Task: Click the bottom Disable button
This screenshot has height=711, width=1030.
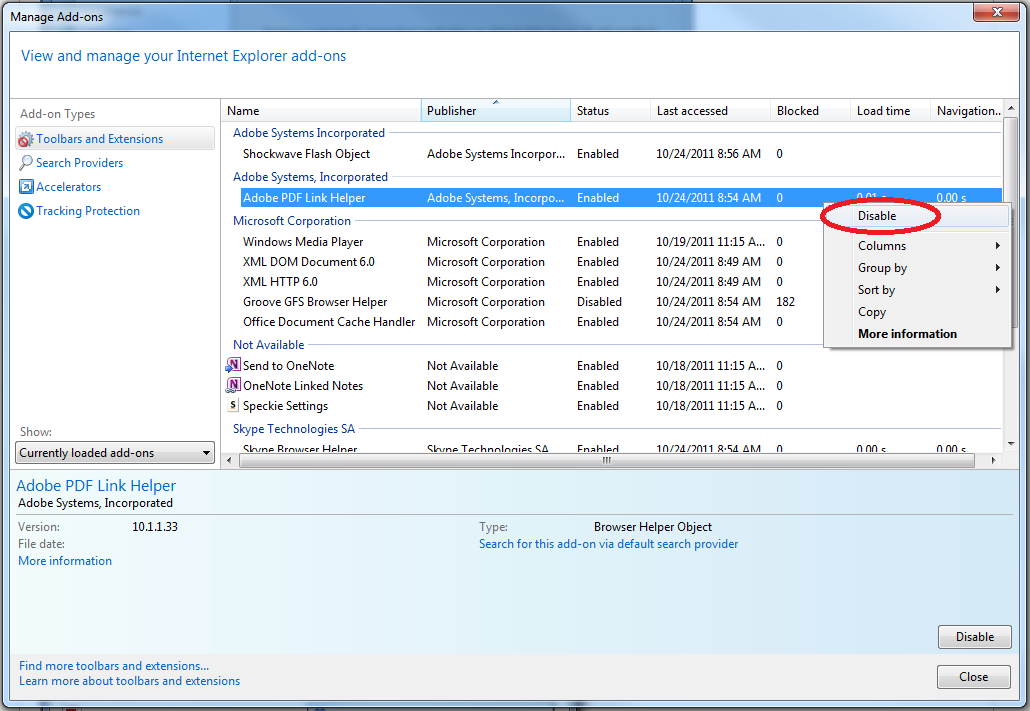Action: [x=974, y=637]
